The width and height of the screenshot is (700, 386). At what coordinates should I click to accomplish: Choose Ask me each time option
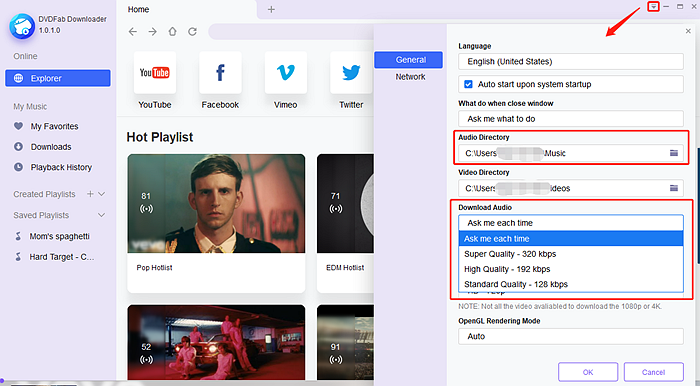[x=571, y=239]
